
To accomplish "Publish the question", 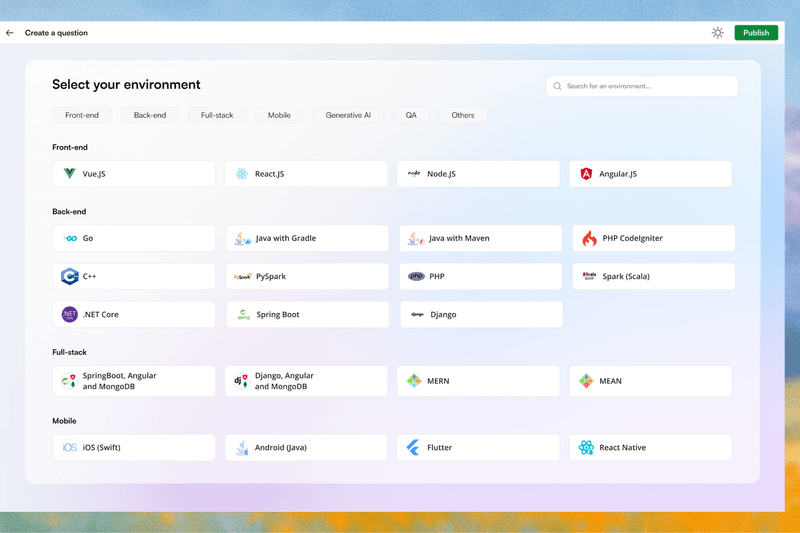I will [x=756, y=33].
